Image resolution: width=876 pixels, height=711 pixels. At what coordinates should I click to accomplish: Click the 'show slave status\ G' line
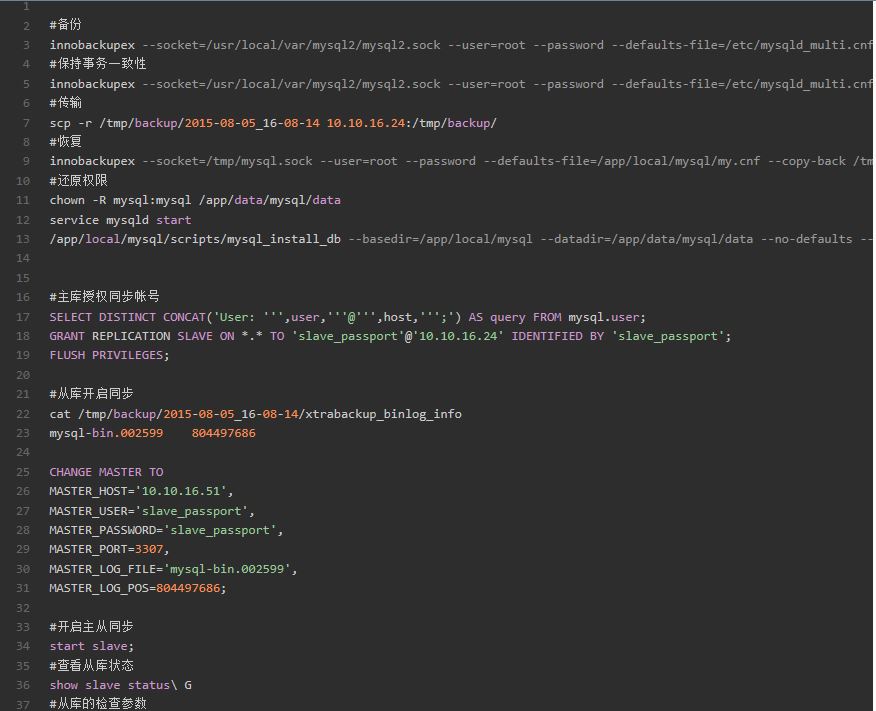pyautogui.click(x=120, y=685)
